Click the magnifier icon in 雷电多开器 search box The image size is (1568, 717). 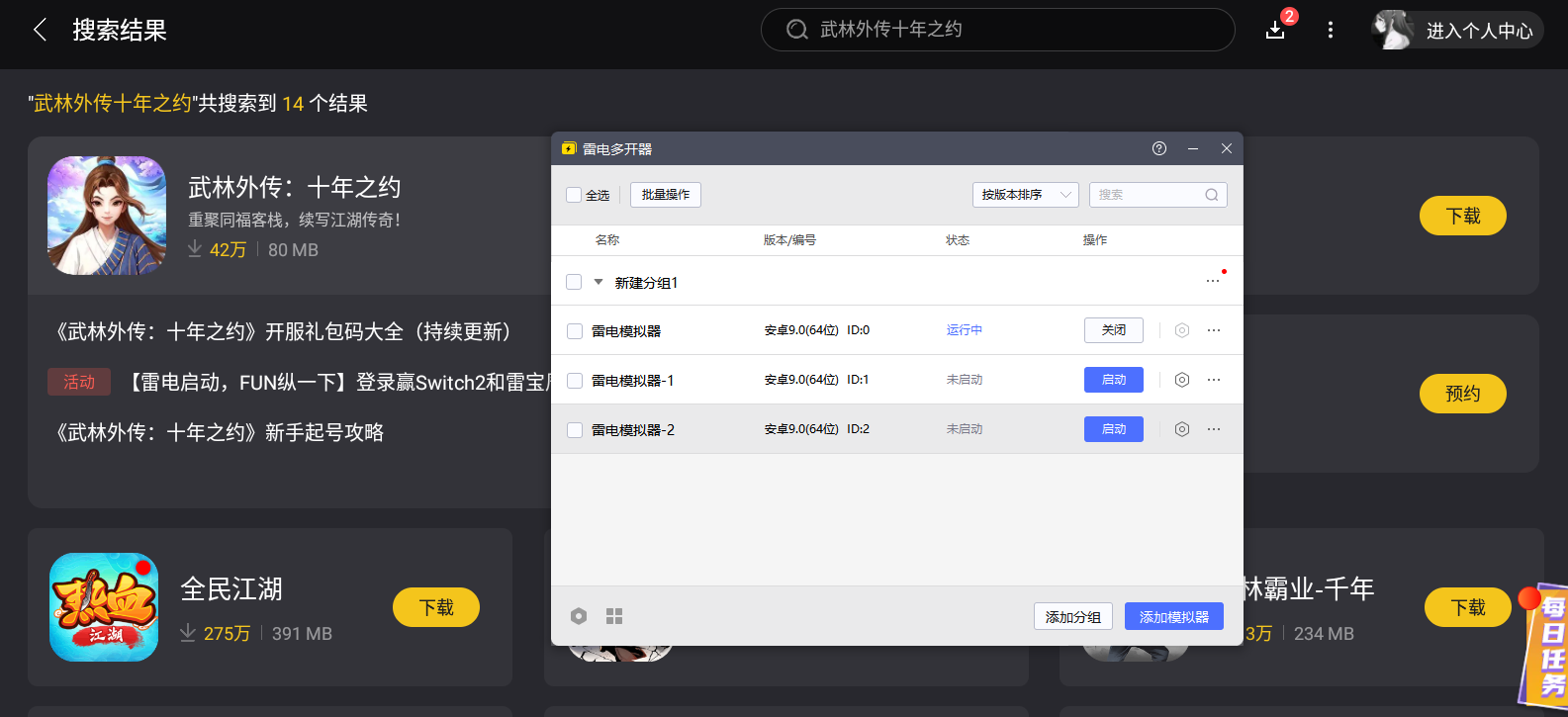1212,195
